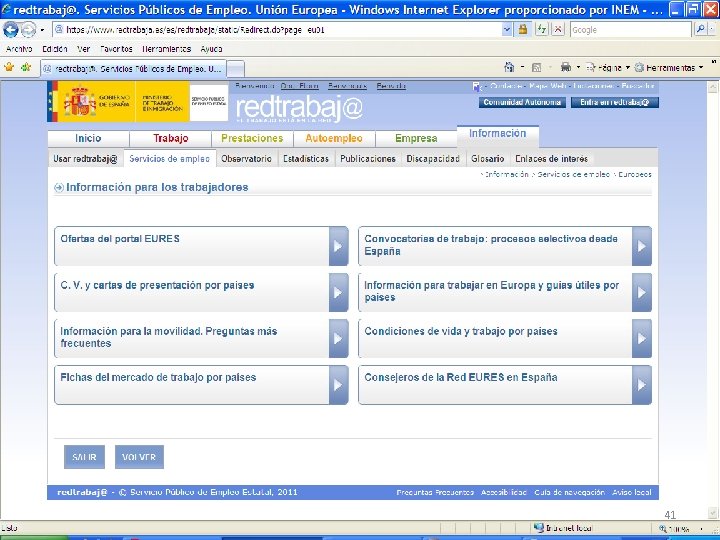The height and width of the screenshot is (540, 720).
Task: Open the Ofertas del portal EURES link
Action: pos(120,239)
